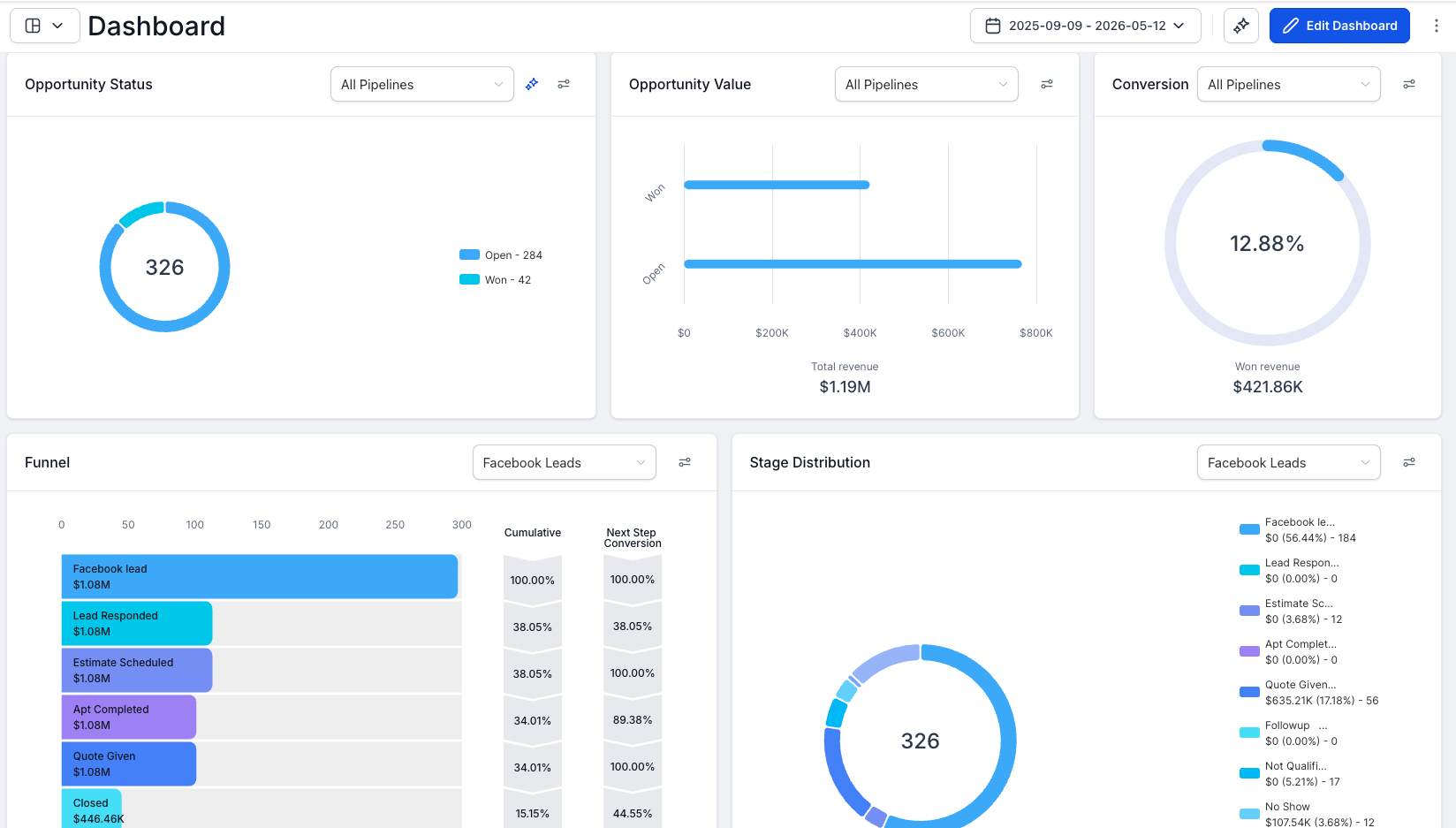Toggle the Won - 42 legend swatch
Image resolution: width=1456 pixels, height=828 pixels.
click(x=469, y=279)
